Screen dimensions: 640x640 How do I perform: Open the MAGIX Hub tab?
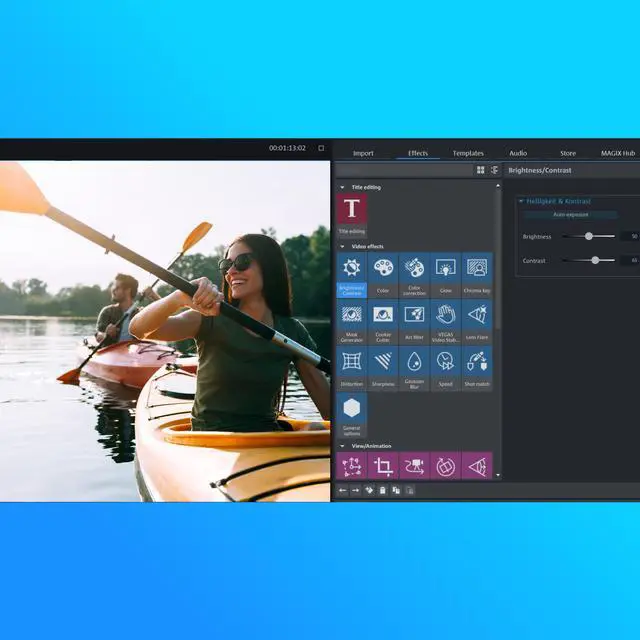point(618,153)
